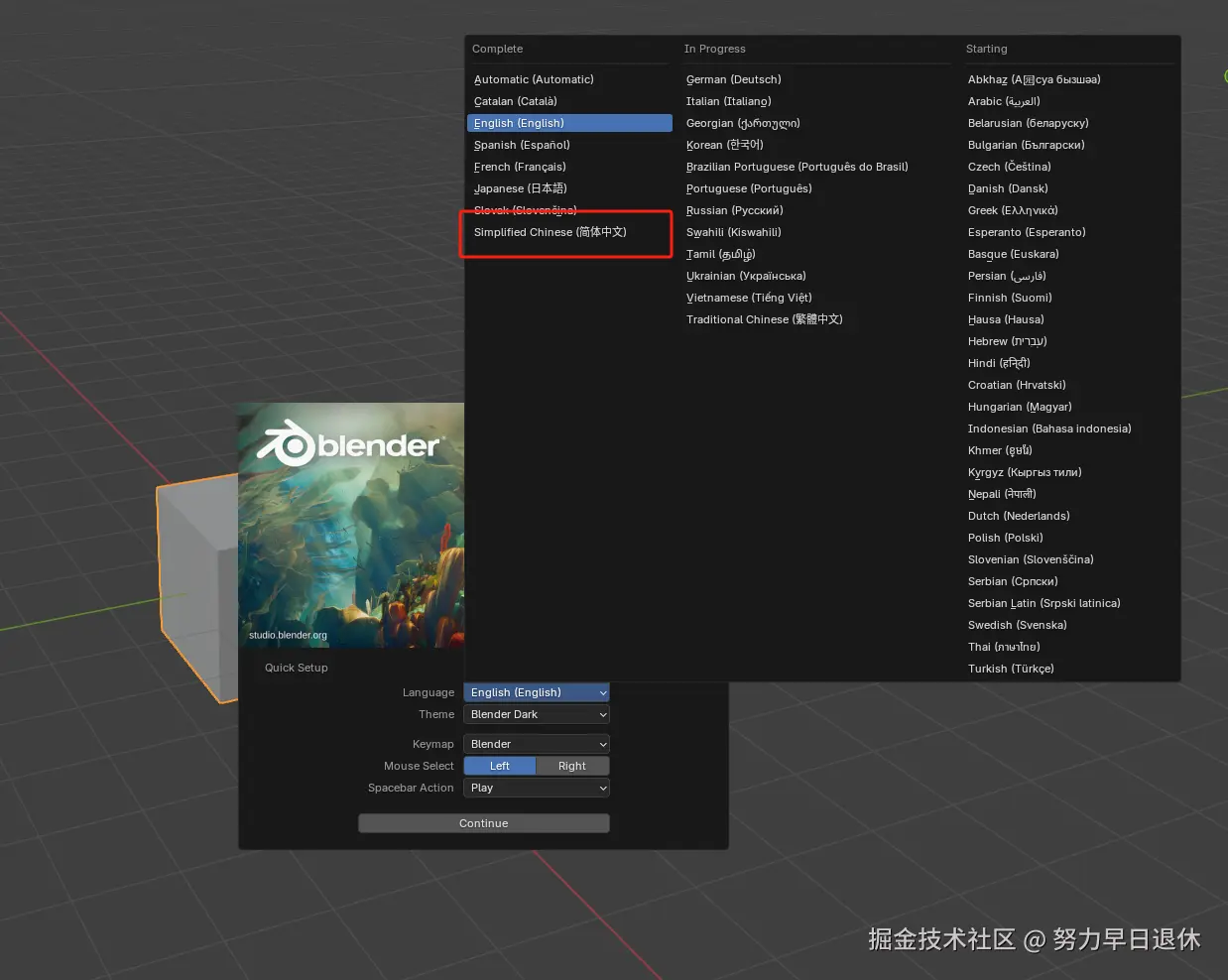Select Hausa (Hausa) language
1228x980 pixels.
coord(1069,319)
